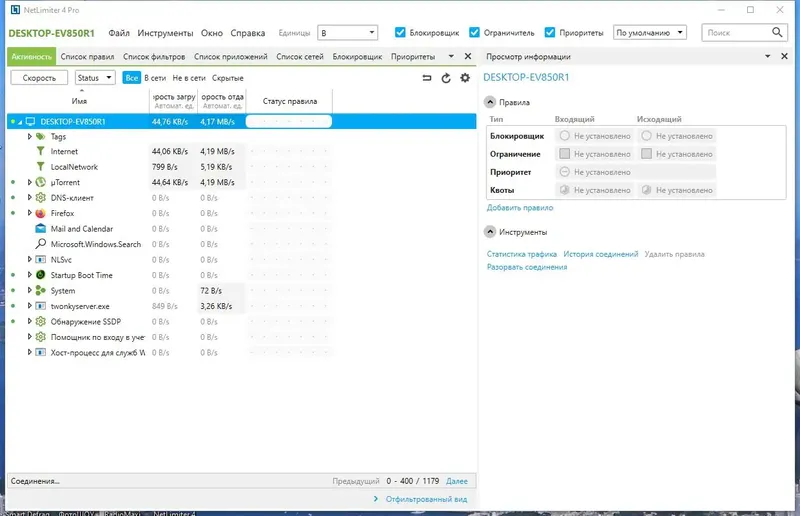Click the twonkyserver.exe icon
The width and height of the screenshot is (800, 516).
coord(40,306)
